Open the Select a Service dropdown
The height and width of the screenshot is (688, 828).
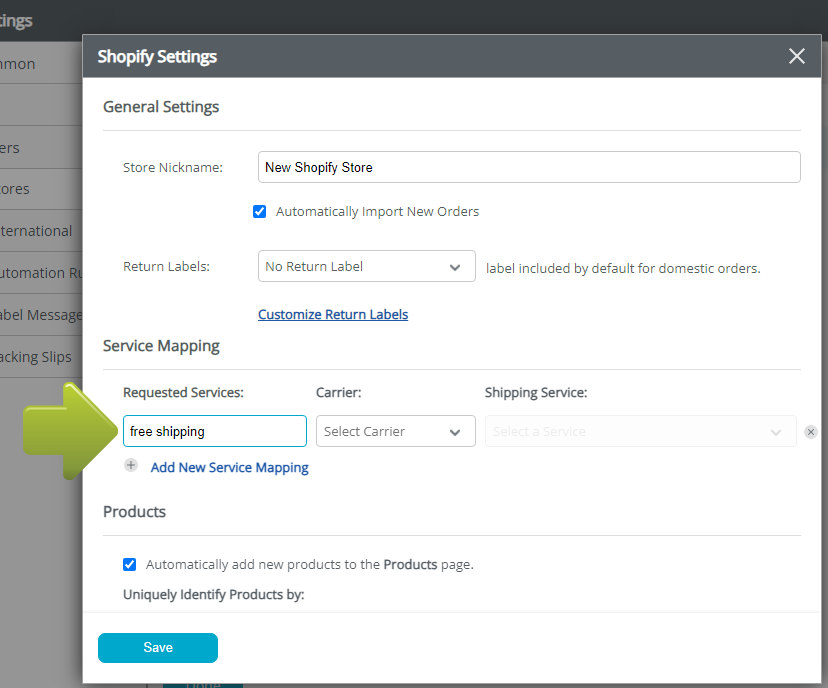[641, 431]
